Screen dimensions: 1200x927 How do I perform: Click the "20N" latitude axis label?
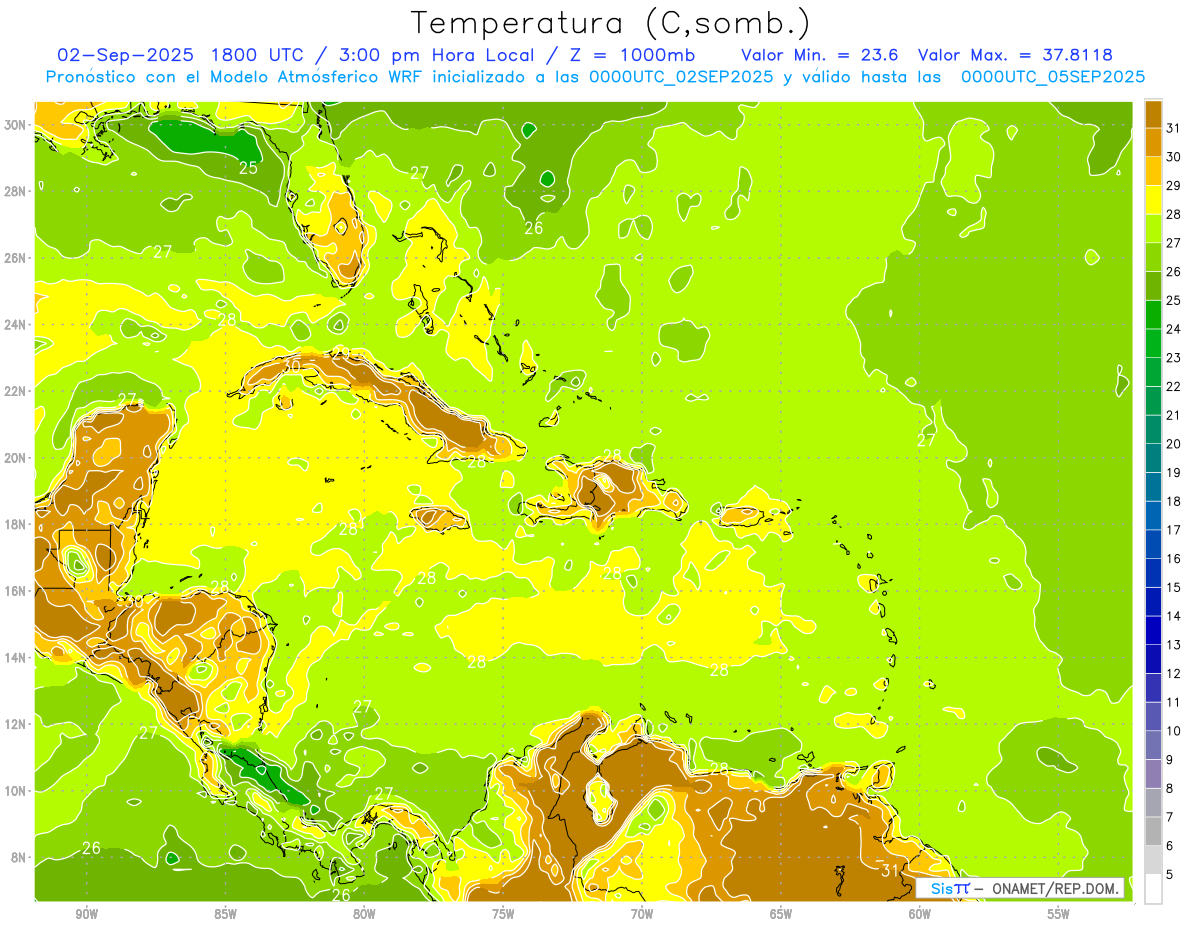pyautogui.click(x=15, y=458)
